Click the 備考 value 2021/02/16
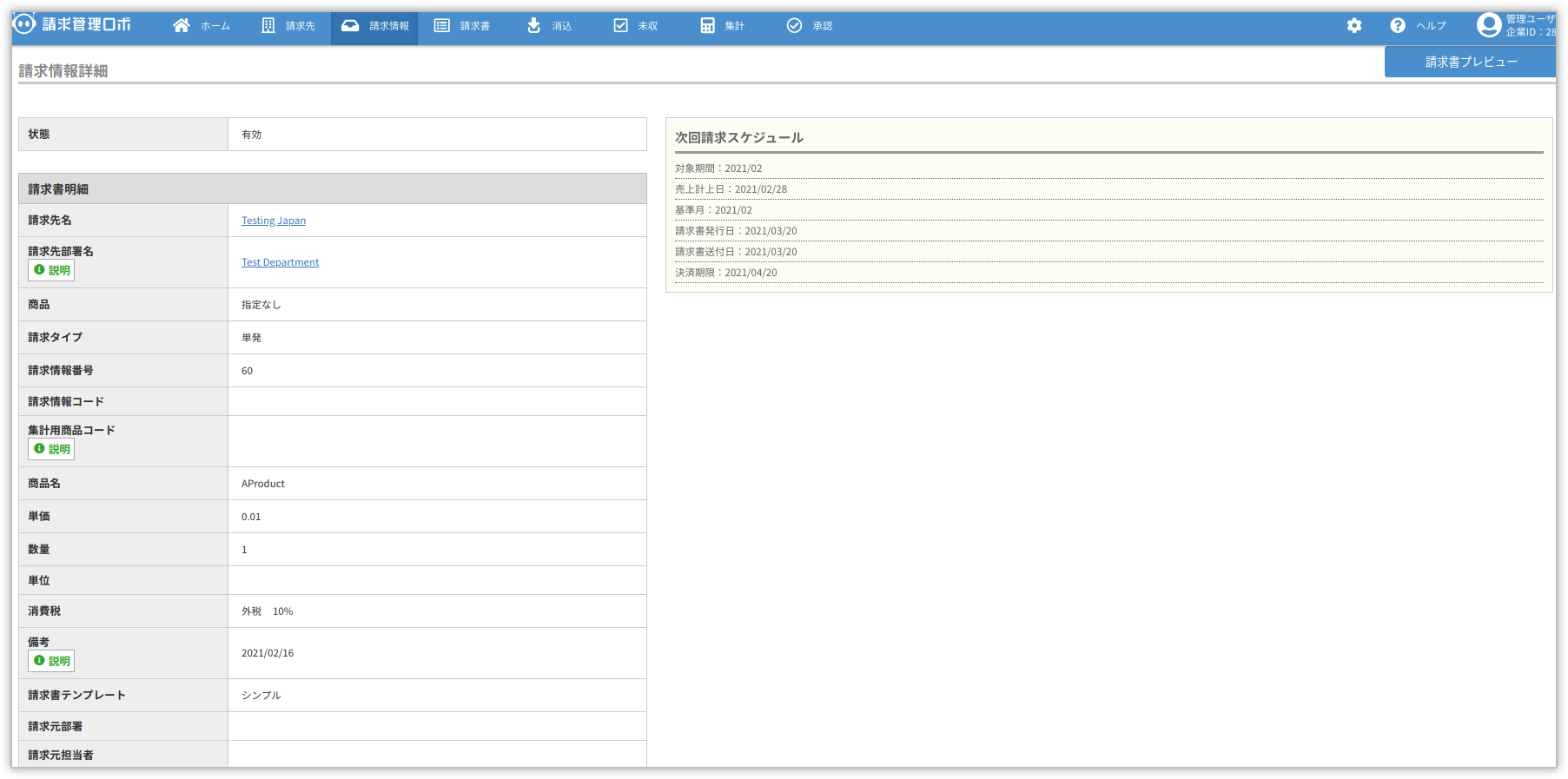 pyautogui.click(x=268, y=653)
